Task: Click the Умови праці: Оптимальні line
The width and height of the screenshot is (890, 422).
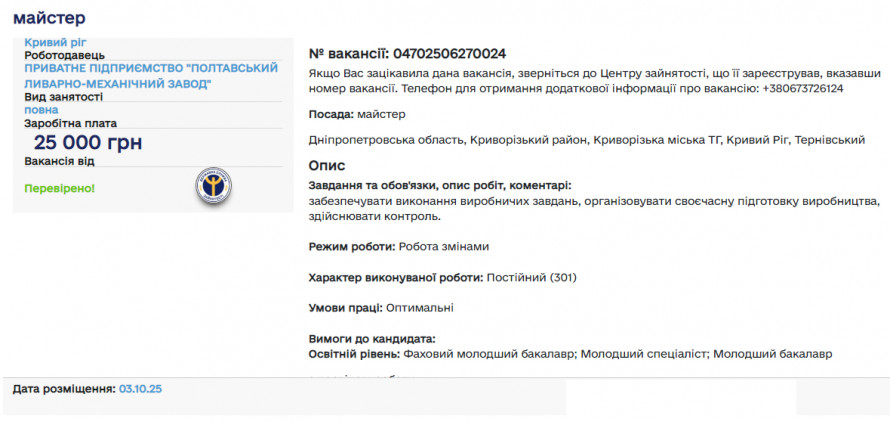Action: tap(381, 308)
